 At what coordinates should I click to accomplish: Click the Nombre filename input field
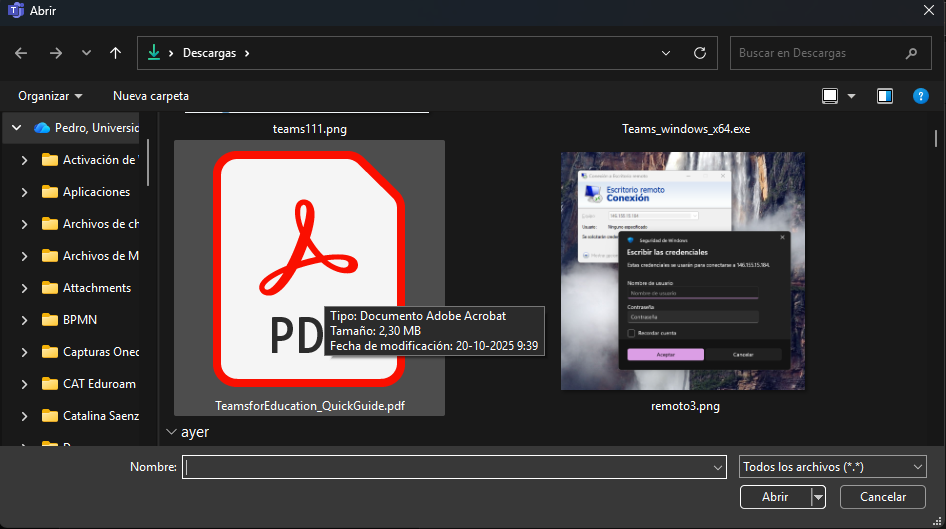pyautogui.click(x=445, y=467)
